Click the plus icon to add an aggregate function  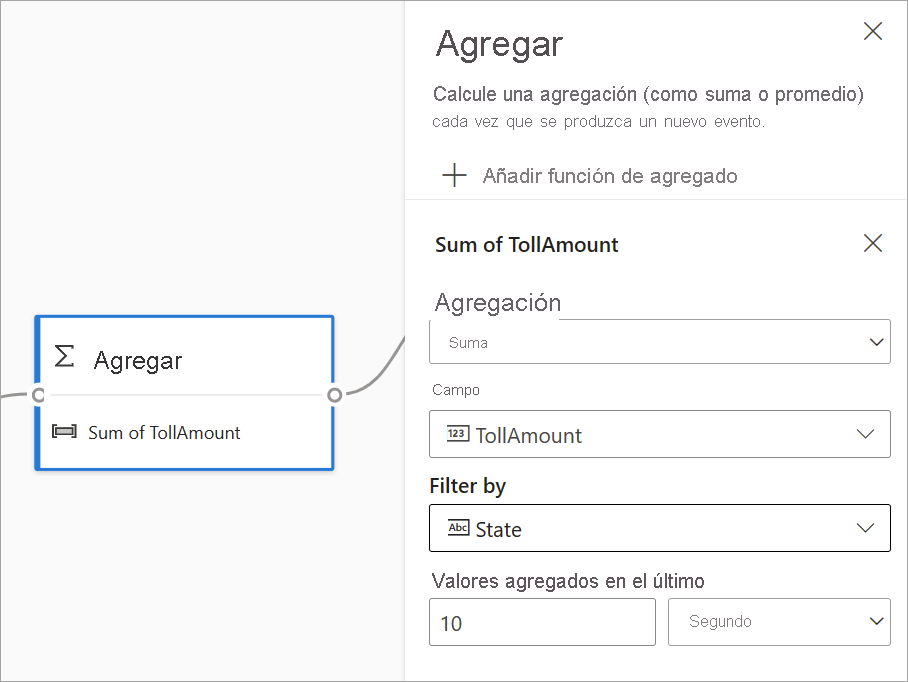coord(454,175)
